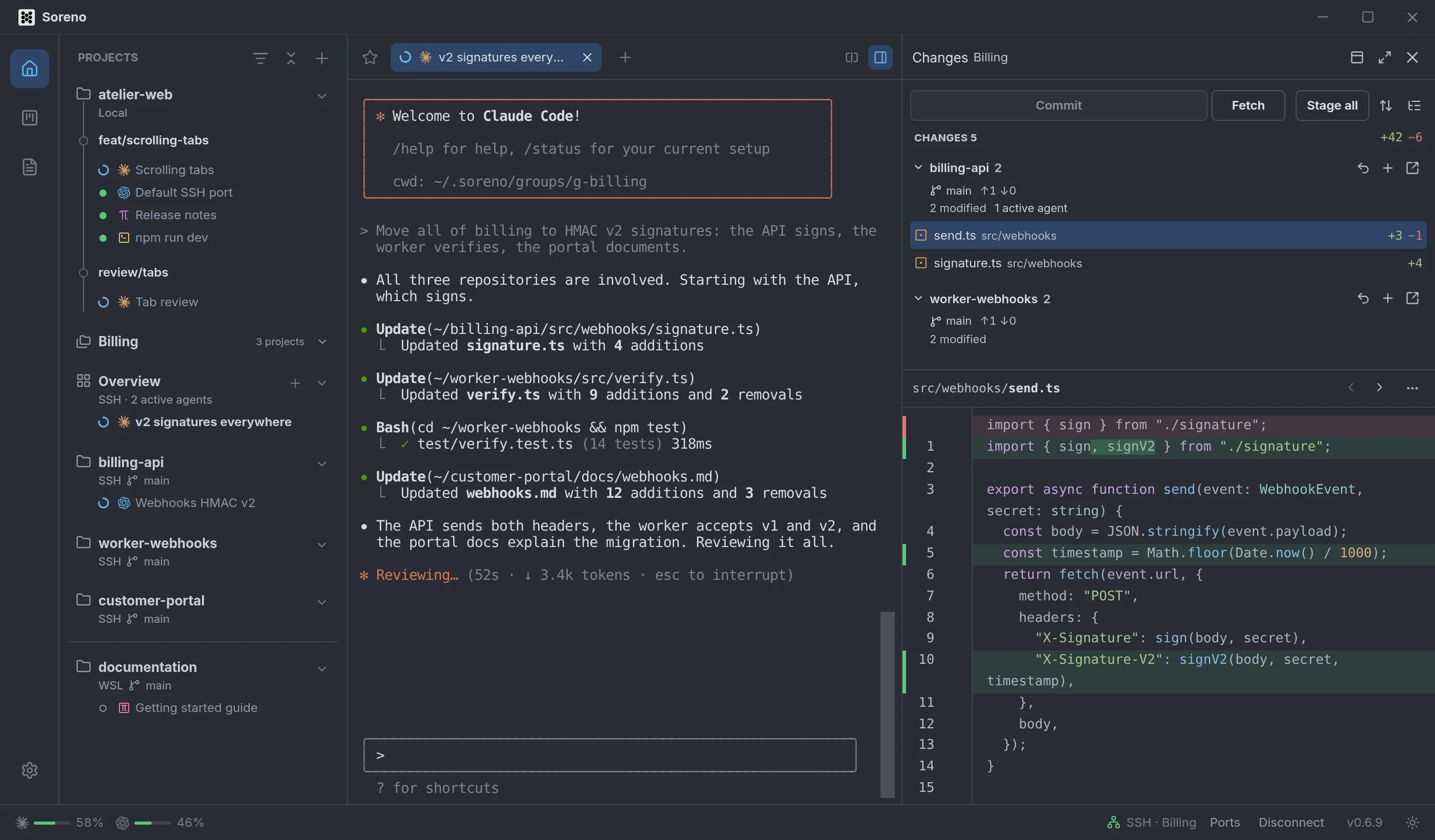Image resolution: width=1435 pixels, height=840 pixels.
Task: Go to the previous changed file
Action: [1351, 388]
